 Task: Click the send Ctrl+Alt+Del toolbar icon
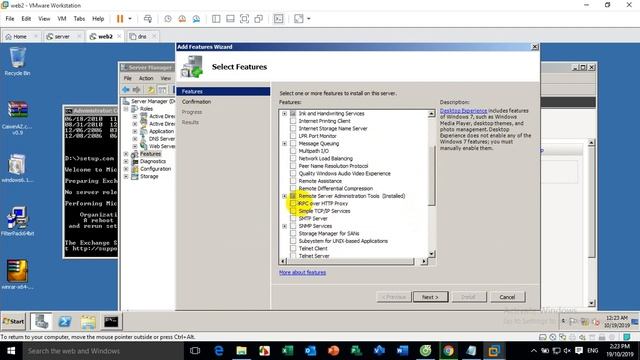click(148, 19)
